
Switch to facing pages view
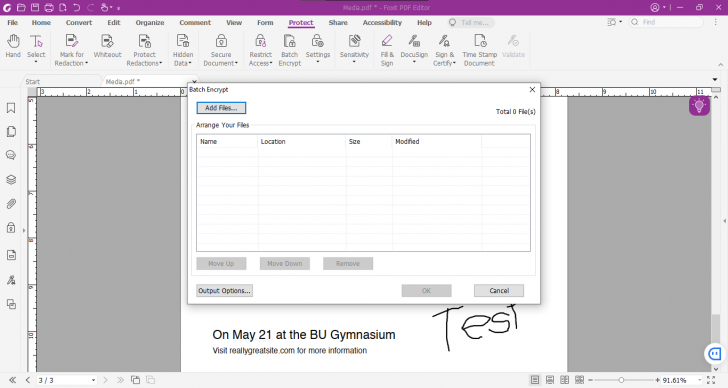click(565, 380)
